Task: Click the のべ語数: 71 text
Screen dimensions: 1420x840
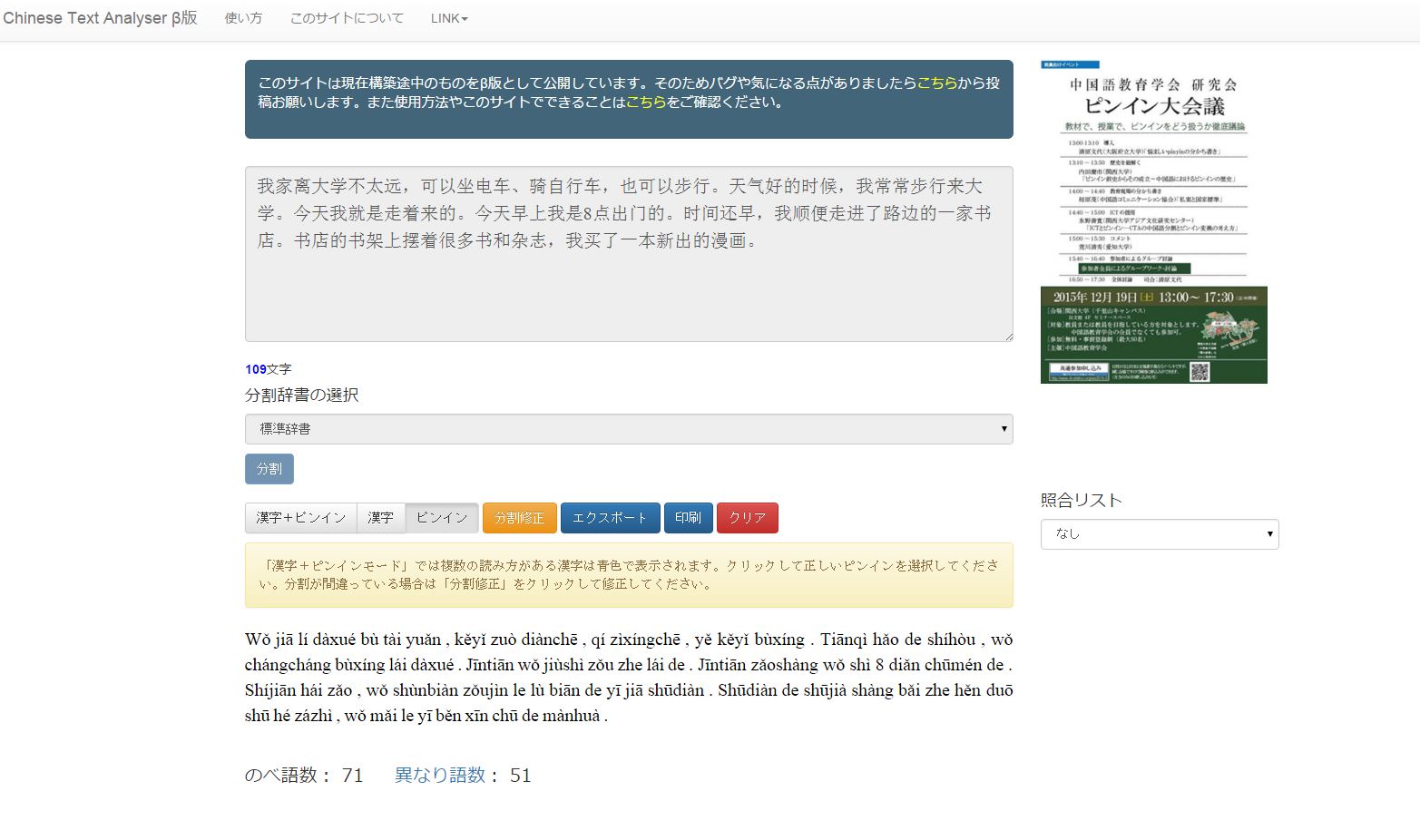Action: click(304, 776)
